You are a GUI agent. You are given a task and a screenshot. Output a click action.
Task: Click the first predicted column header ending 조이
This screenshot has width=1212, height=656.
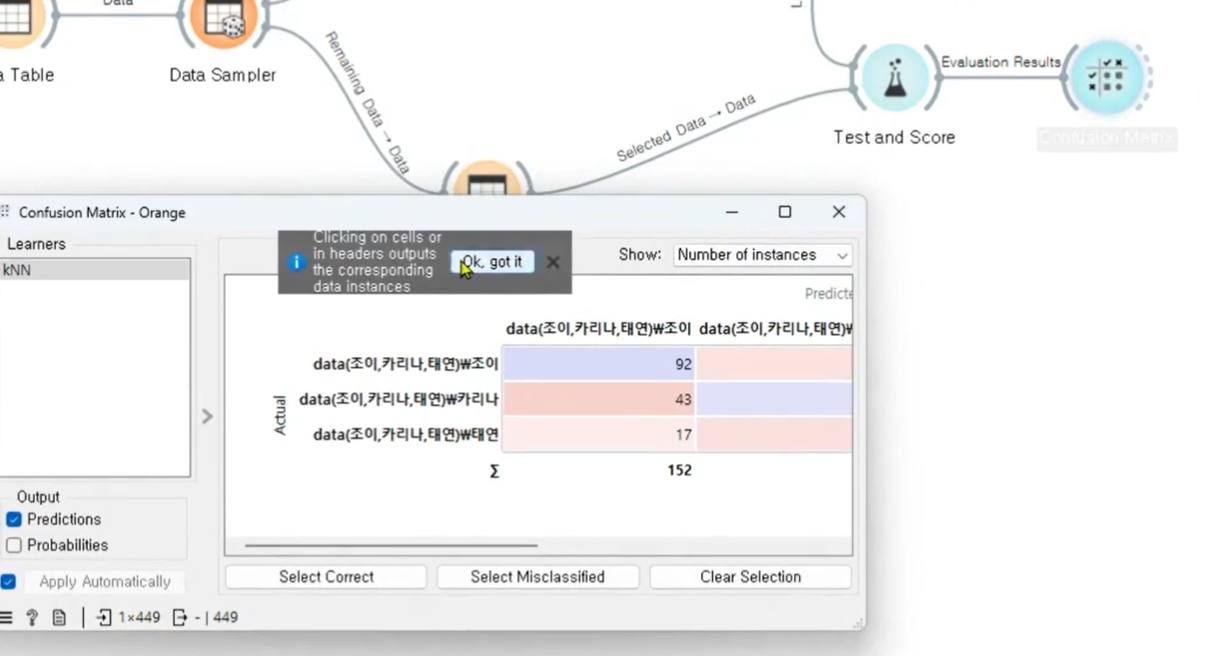pyautogui.click(x=598, y=328)
